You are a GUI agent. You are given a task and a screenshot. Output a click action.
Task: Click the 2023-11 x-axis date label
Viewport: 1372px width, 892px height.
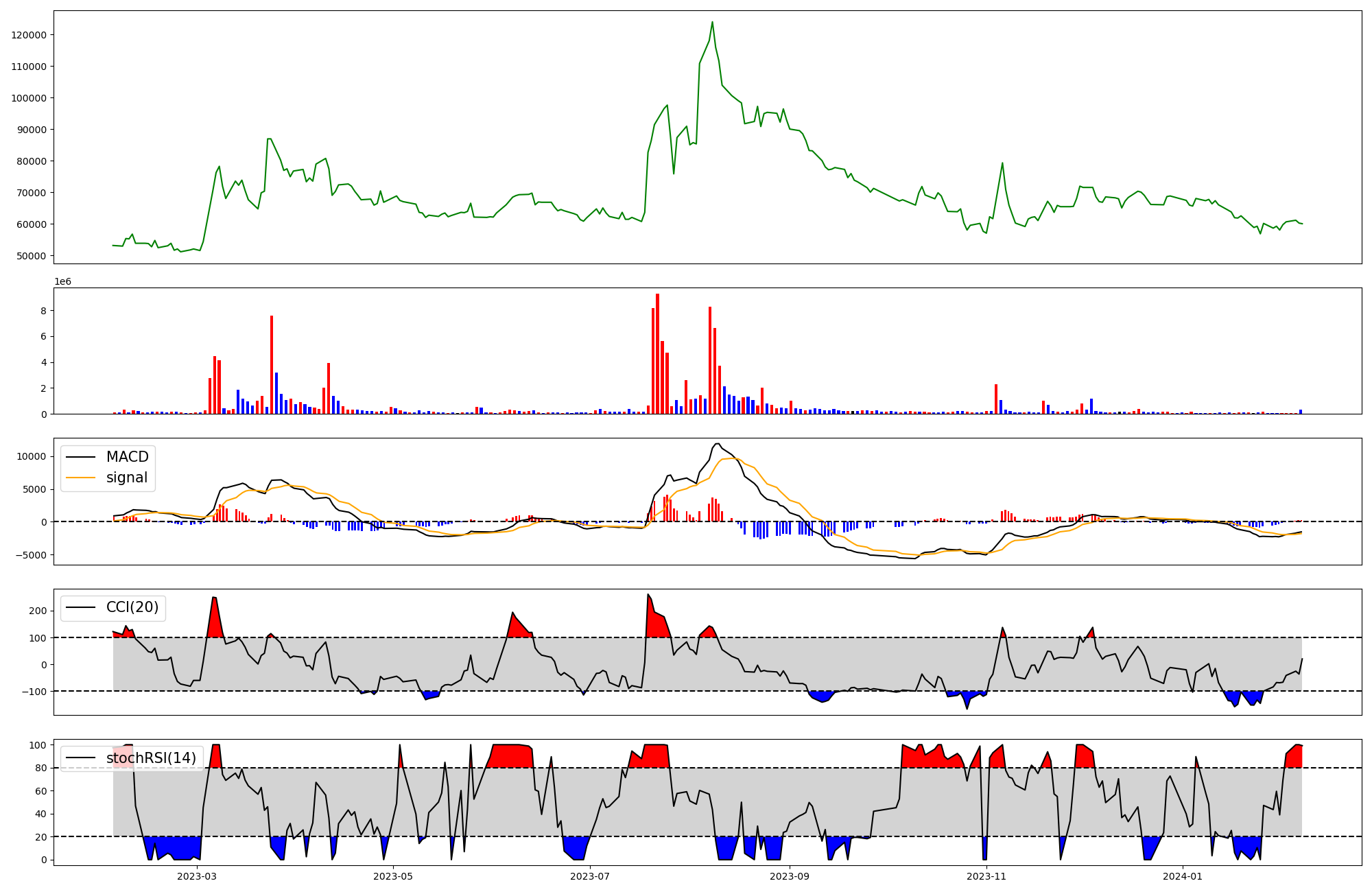(x=986, y=876)
